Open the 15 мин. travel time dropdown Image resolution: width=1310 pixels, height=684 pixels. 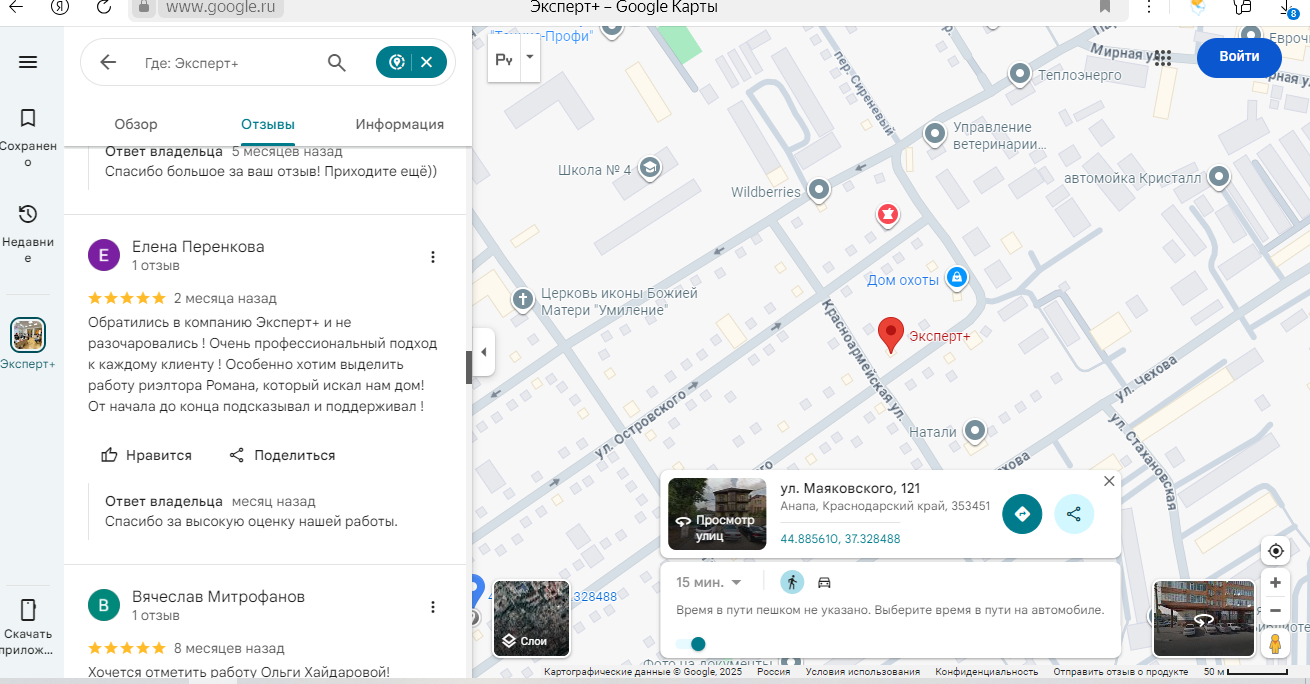[709, 582]
